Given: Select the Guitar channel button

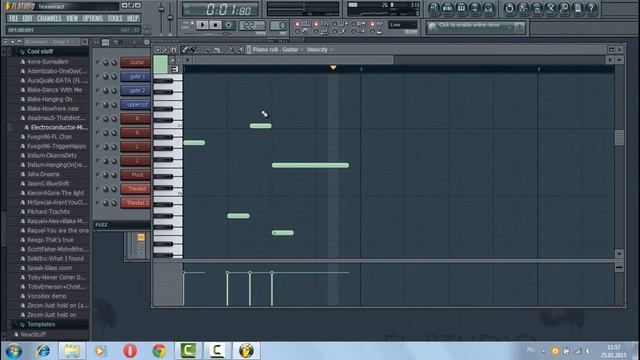Looking at the screenshot, I should 136,62.
